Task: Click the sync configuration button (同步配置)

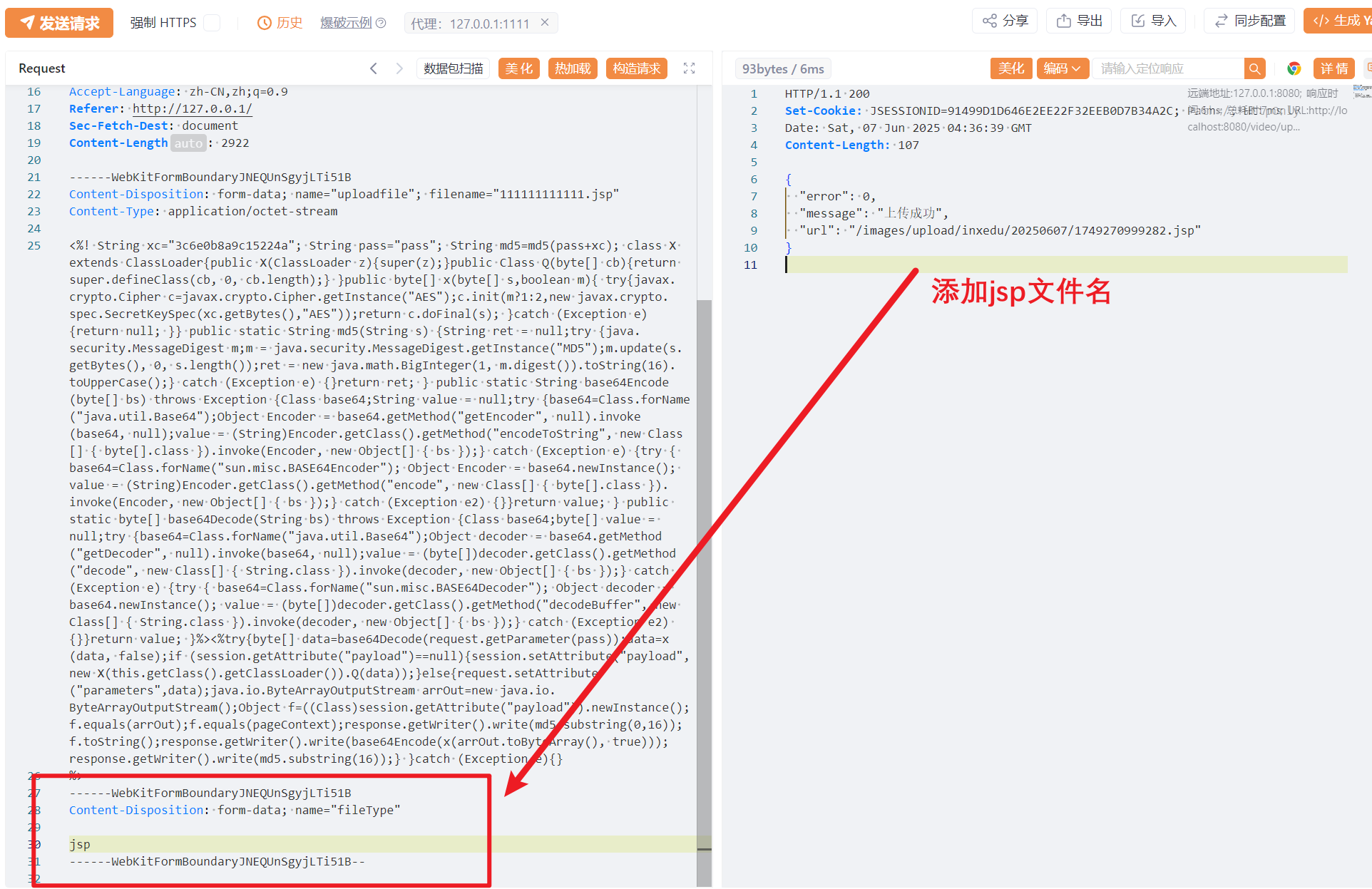Action: [x=1249, y=21]
